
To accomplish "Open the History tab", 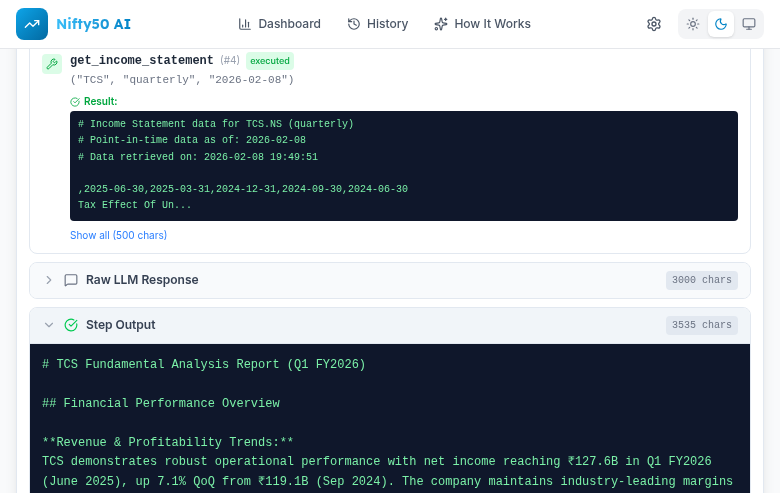I will point(377,24).
